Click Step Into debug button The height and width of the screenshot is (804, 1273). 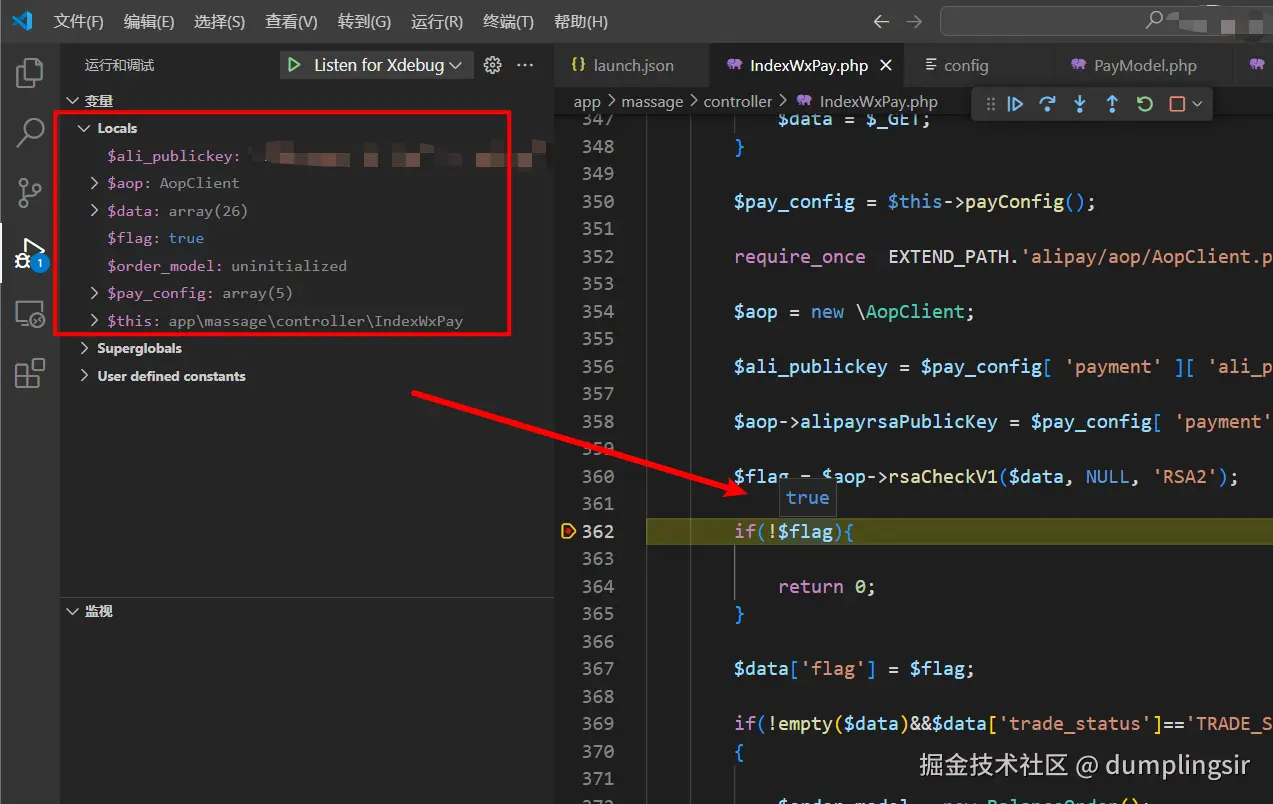tap(1080, 104)
